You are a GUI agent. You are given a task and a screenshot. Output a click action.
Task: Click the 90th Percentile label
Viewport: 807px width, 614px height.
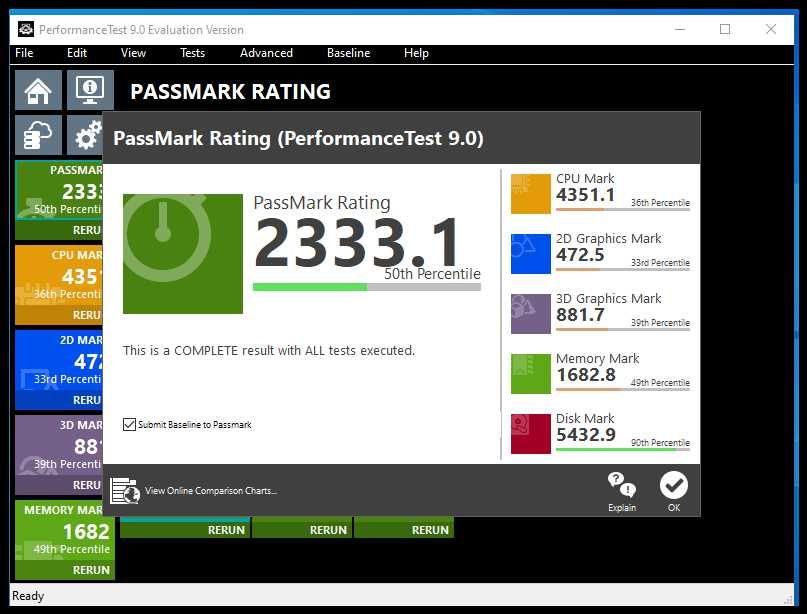(x=660, y=443)
